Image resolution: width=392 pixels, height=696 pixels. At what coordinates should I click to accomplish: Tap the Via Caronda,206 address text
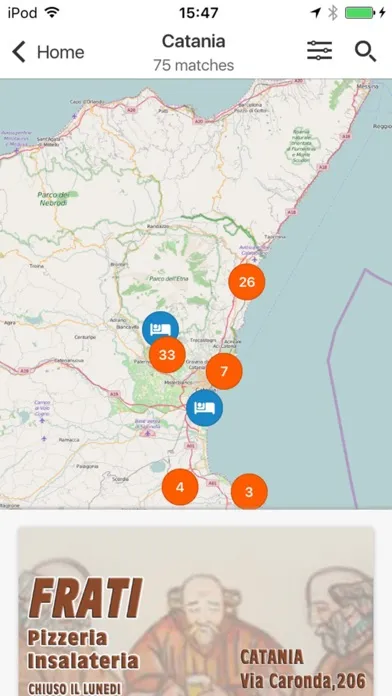click(303, 680)
